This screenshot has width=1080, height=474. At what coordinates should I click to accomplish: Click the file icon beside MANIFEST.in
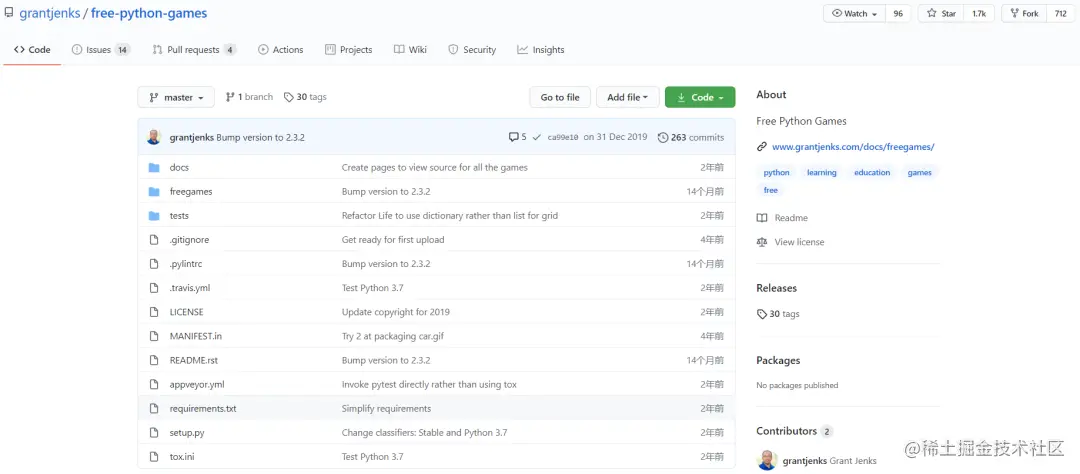click(154, 336)
